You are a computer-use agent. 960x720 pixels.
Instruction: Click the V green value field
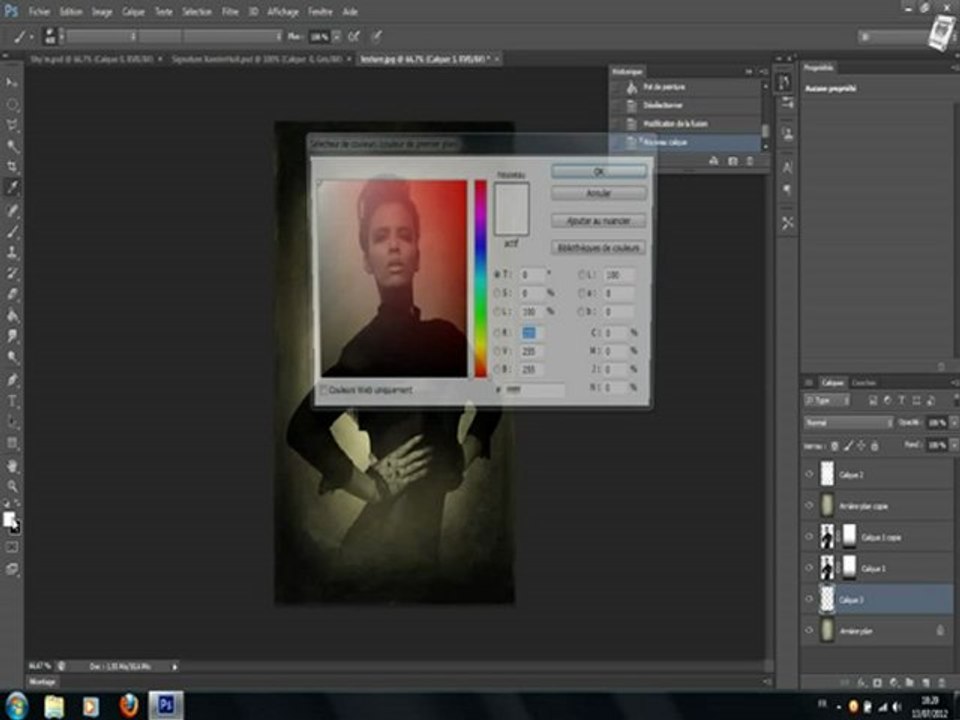(x=533, y=351)
